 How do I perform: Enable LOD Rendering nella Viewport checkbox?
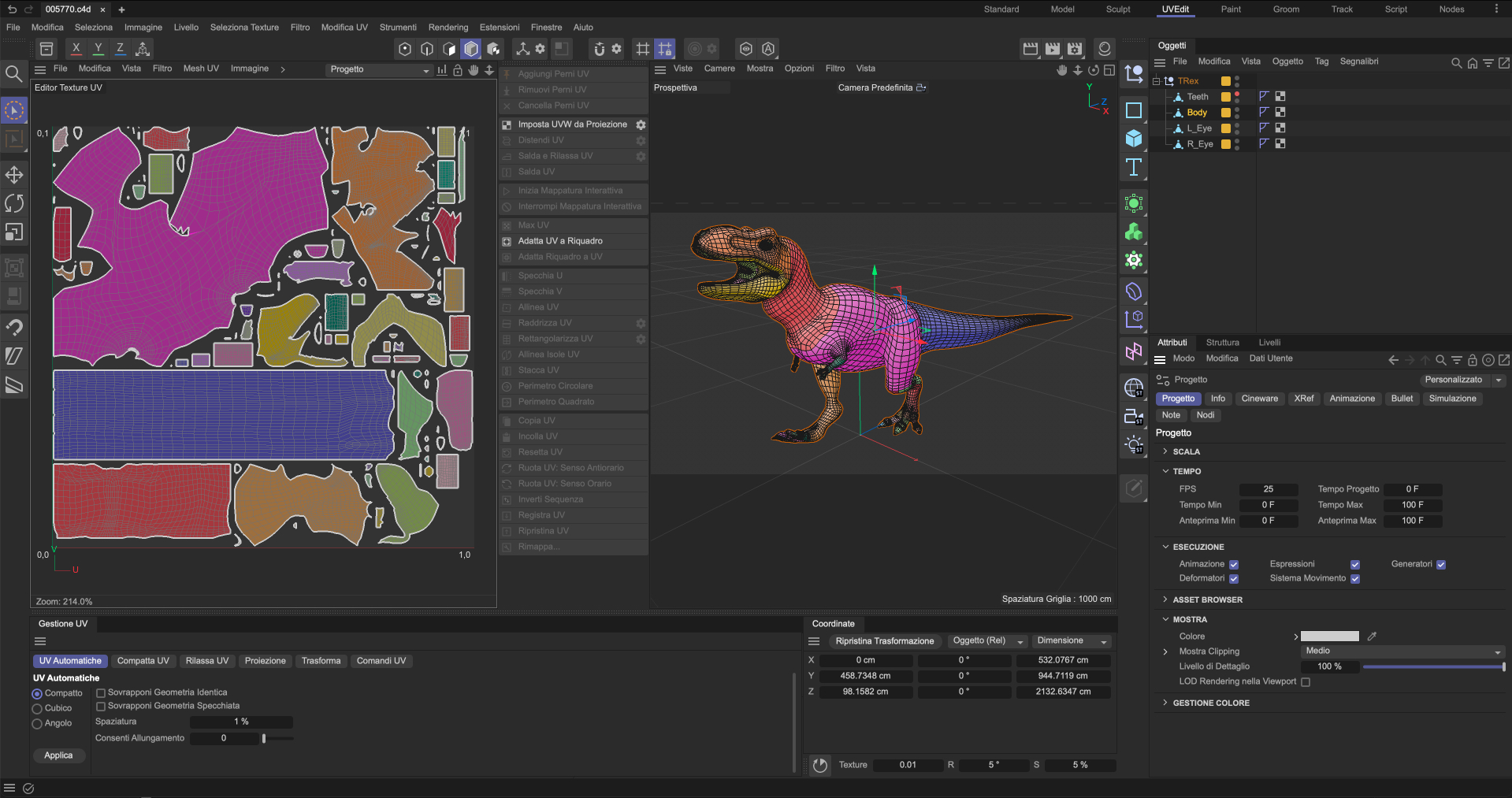click(1306, 682)
